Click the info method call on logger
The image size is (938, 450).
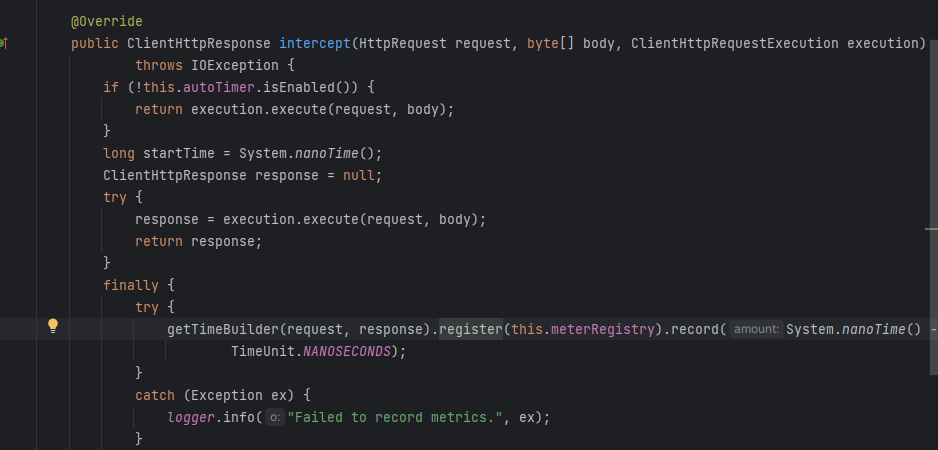239,417
